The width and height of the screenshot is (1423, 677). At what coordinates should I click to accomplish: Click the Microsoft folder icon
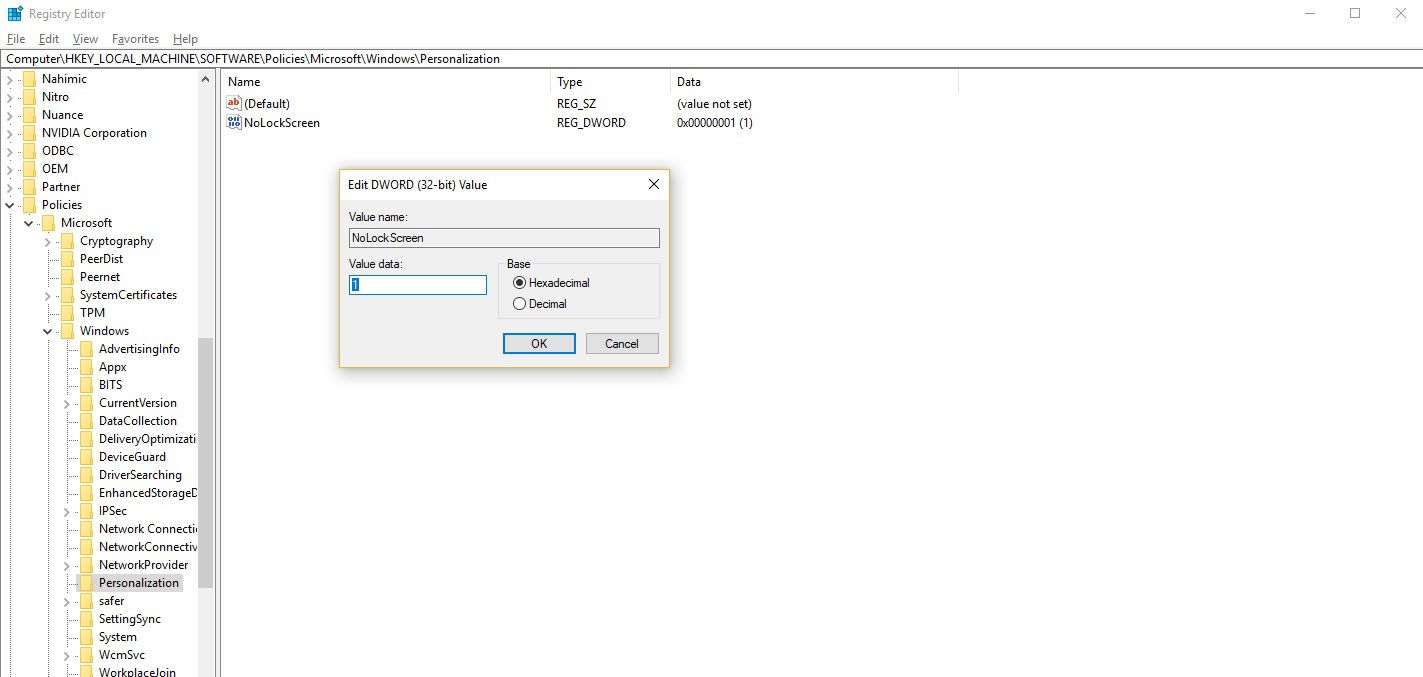(48, 223)
